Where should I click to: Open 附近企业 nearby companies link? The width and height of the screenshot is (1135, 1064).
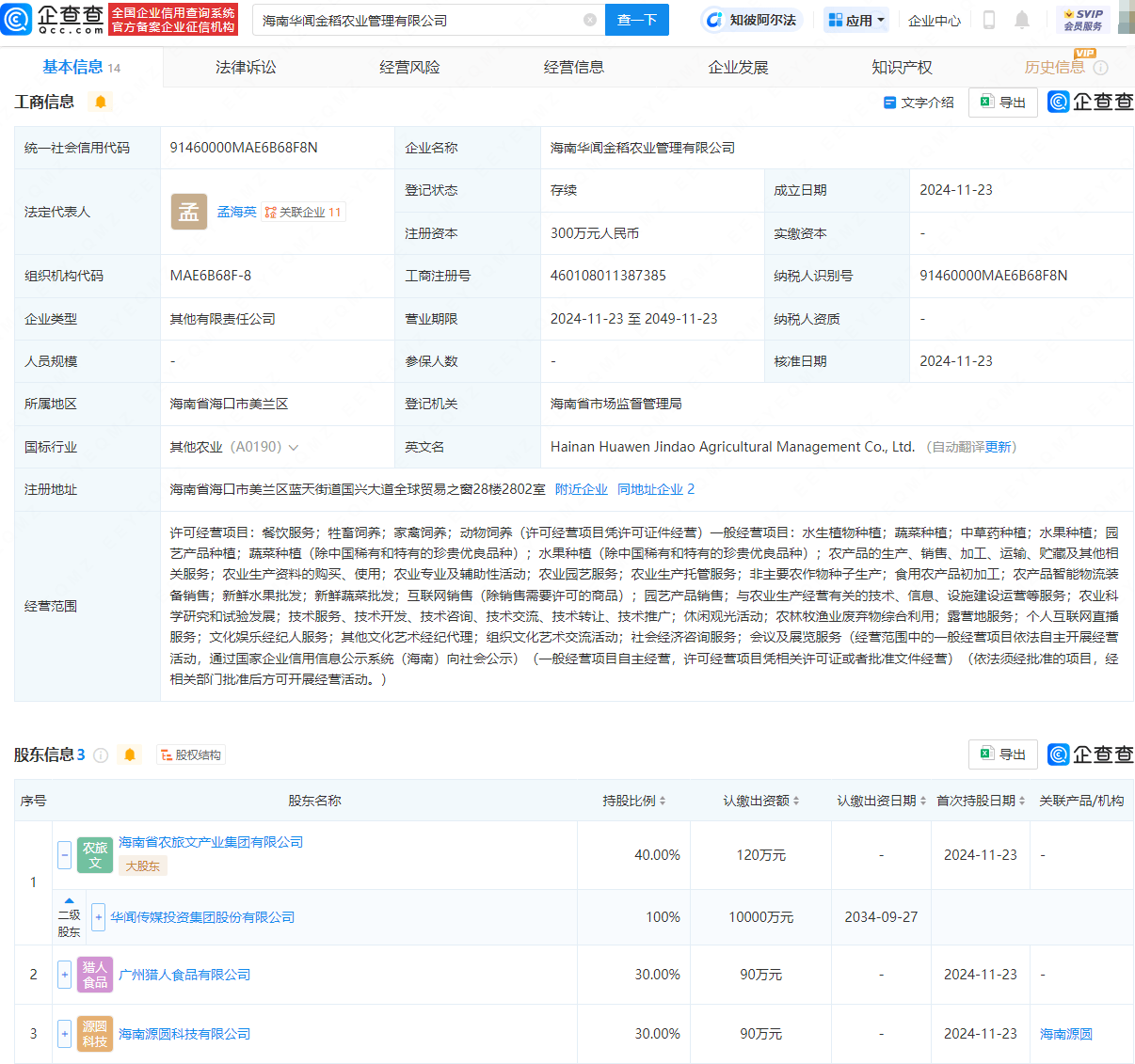tap(582, 489)
